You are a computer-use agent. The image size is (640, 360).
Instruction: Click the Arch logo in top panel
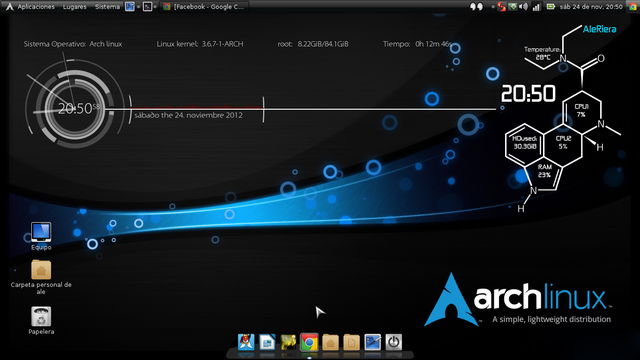coord(9,7)
